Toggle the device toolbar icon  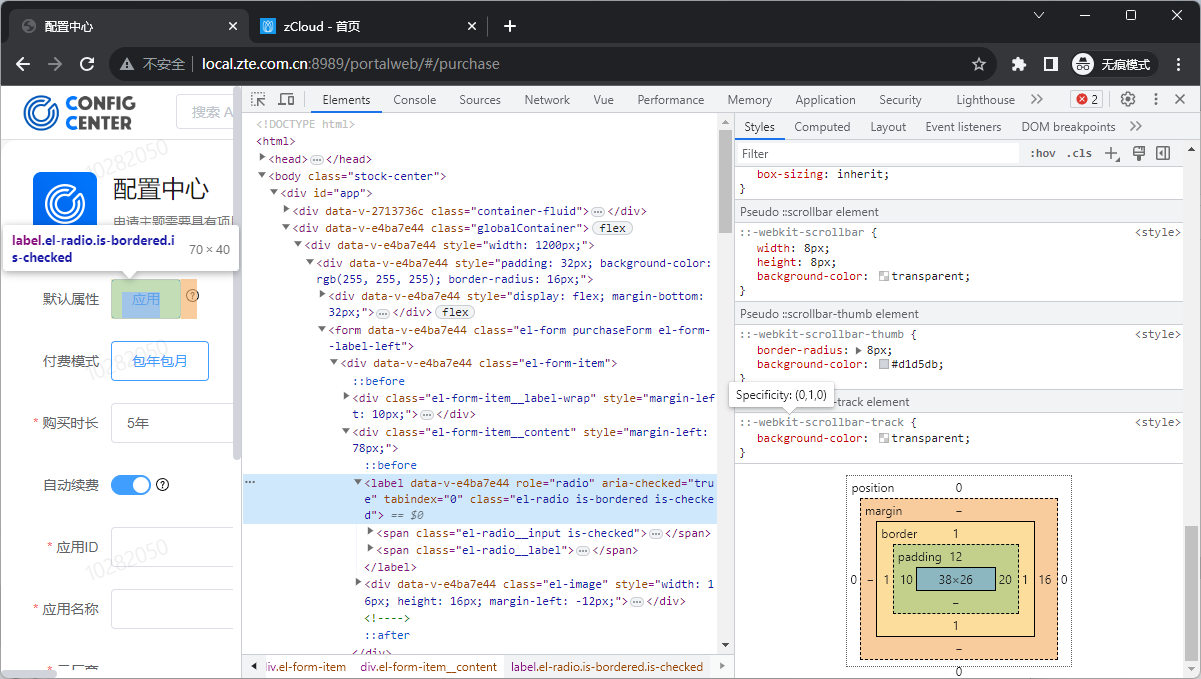click(286, 99)
